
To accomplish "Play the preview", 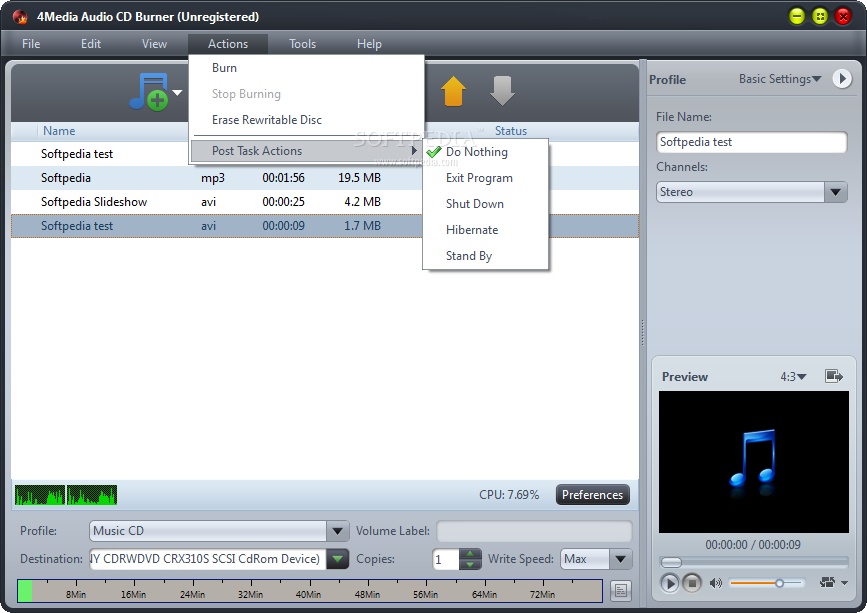I will tap(669, 583).
